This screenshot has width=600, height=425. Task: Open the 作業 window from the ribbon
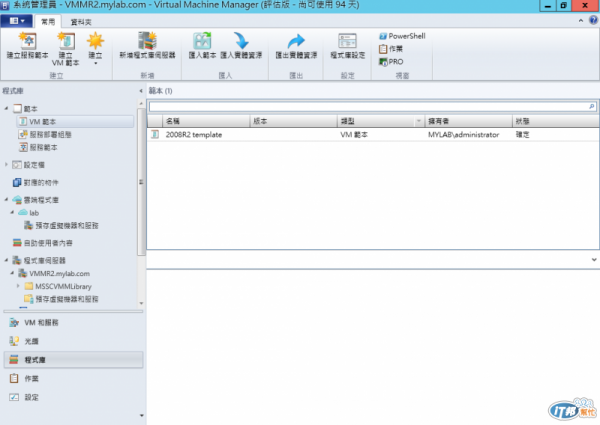coord(391,49)
